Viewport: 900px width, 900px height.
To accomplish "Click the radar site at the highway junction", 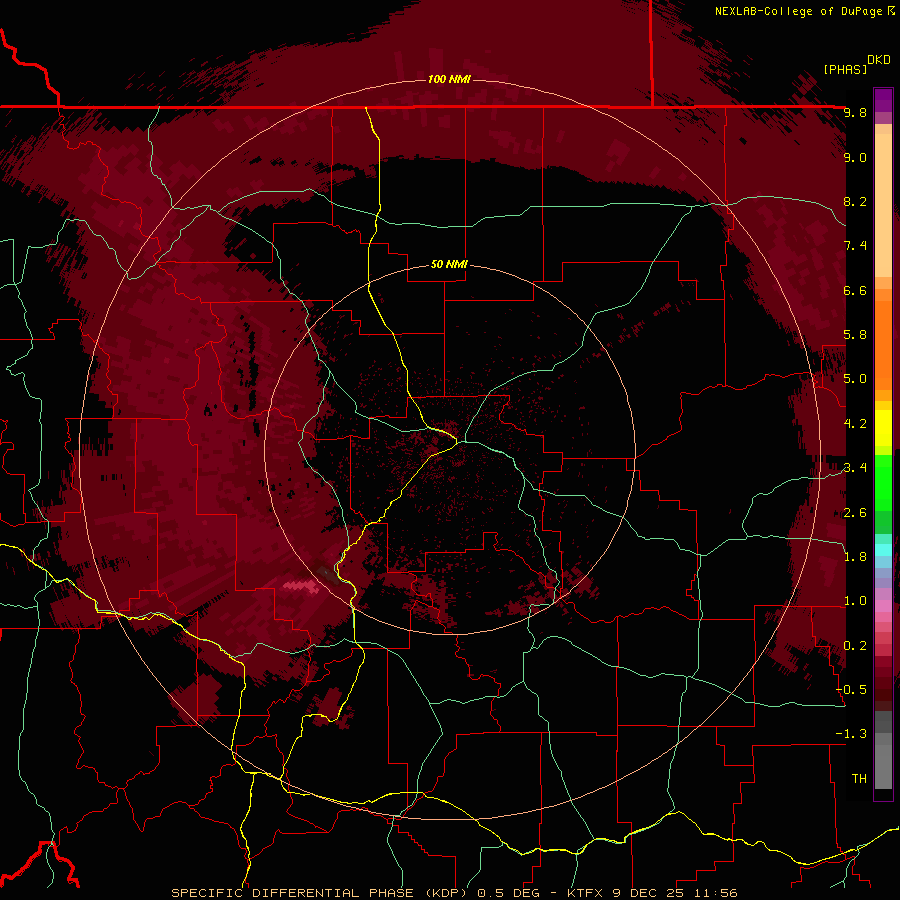I will tap(457, 442).
